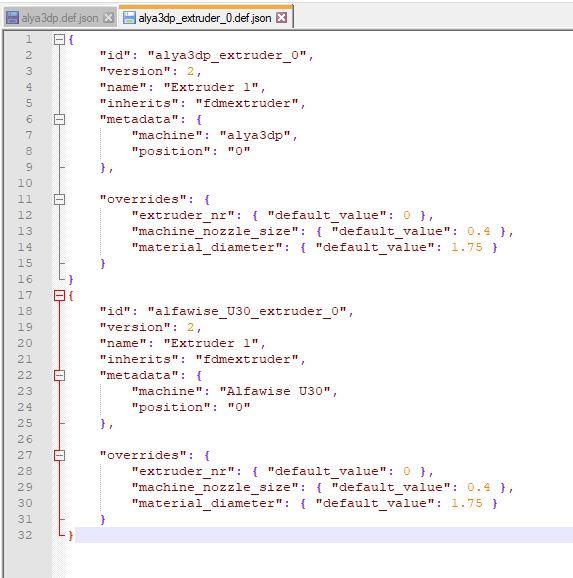Close the alya3dp.def.json tab
This screenshot has width=573, height=578.
pos(108,18)
